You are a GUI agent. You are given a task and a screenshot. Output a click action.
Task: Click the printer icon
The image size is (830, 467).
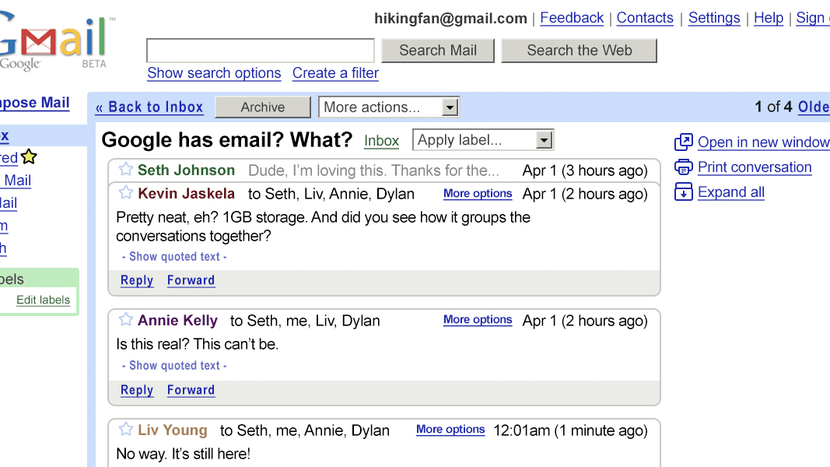click(683, 167)
